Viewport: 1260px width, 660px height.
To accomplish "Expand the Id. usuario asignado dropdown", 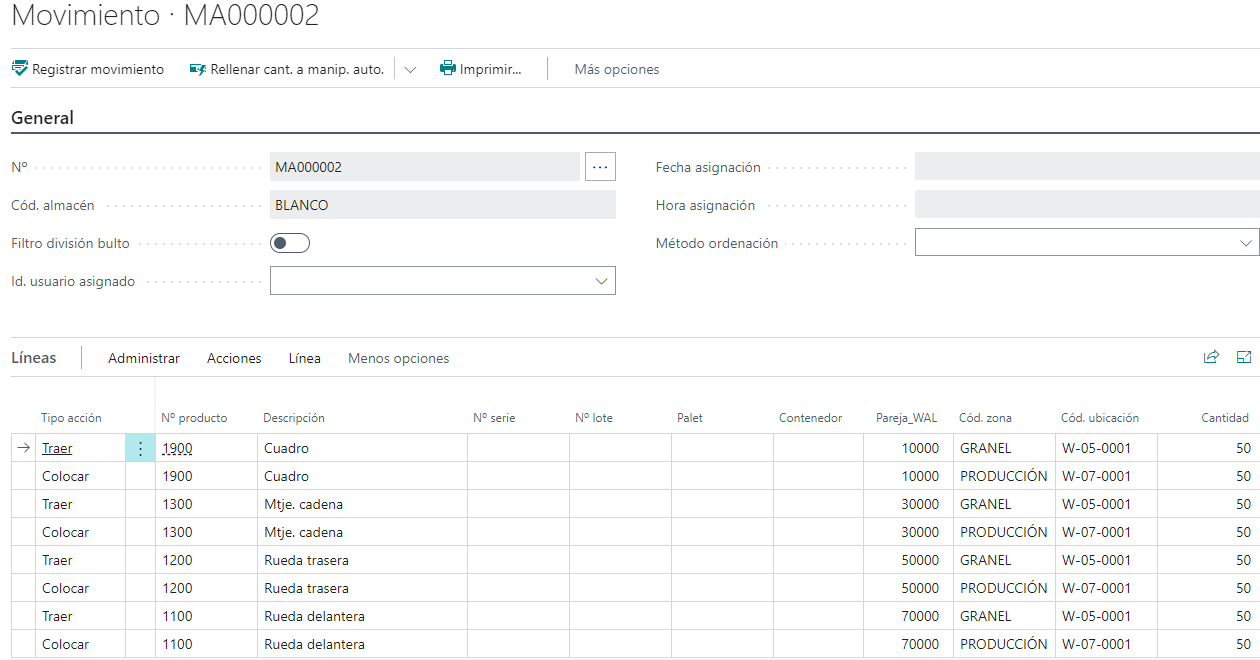I will 601,281.
